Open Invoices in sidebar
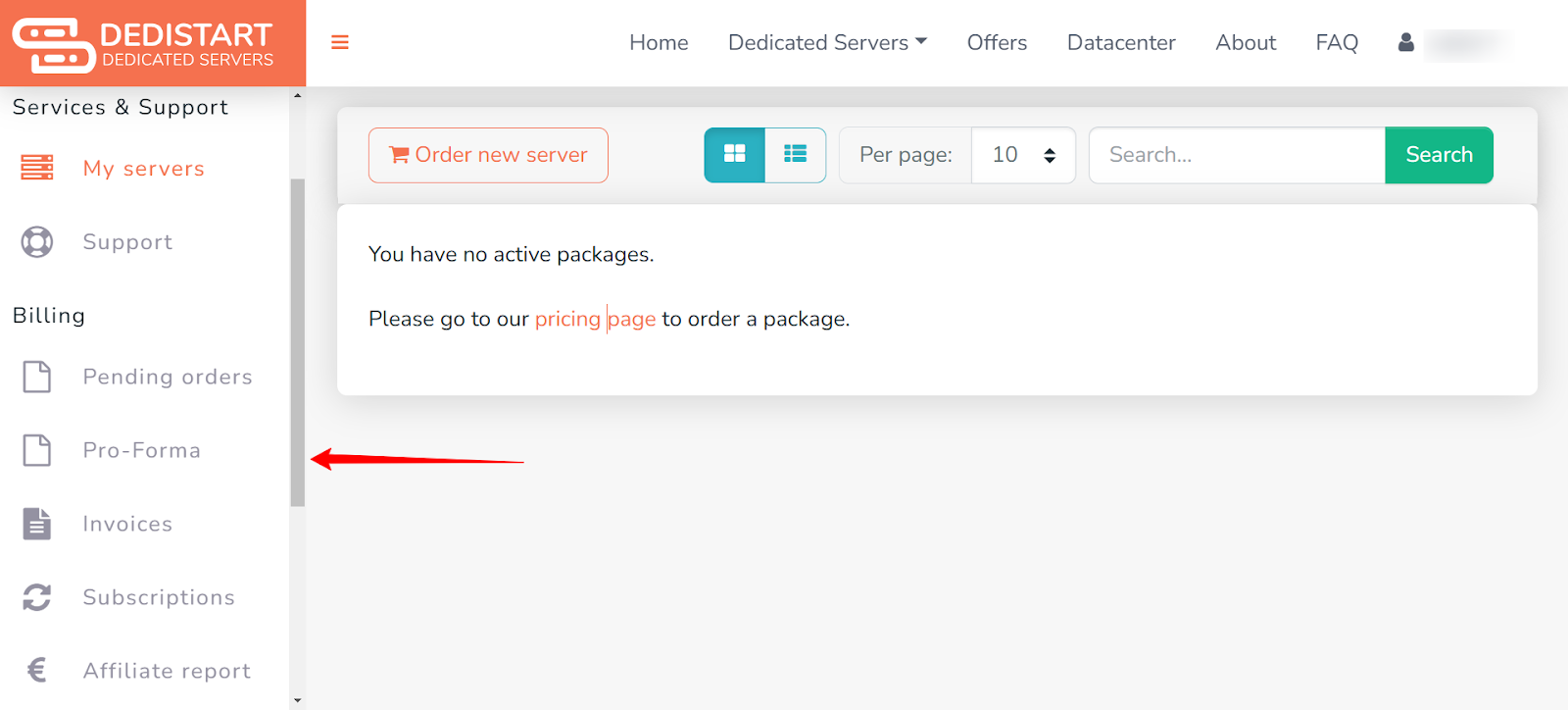The height and width of the screenshot is (710, 1568). click(127, 524)
